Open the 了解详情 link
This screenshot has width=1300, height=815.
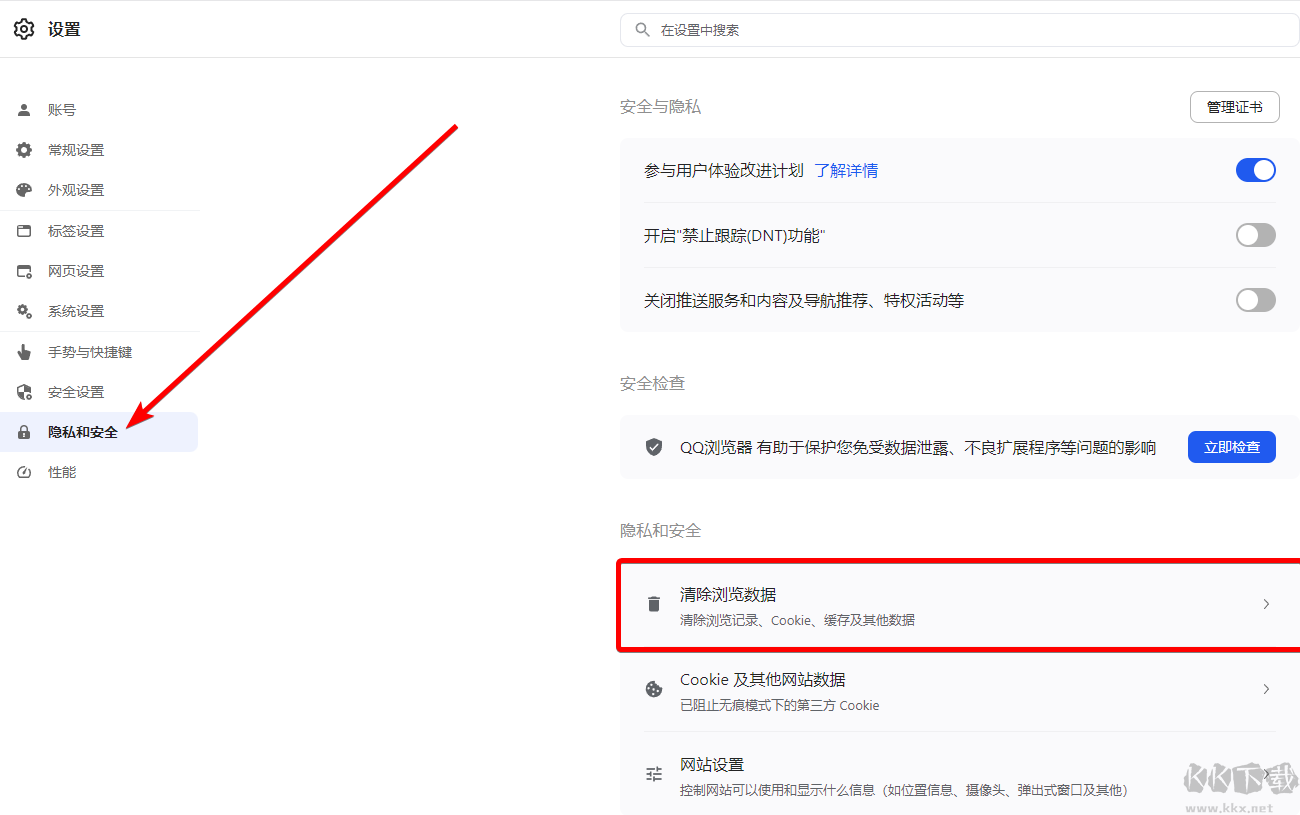[x=846, y=170]
